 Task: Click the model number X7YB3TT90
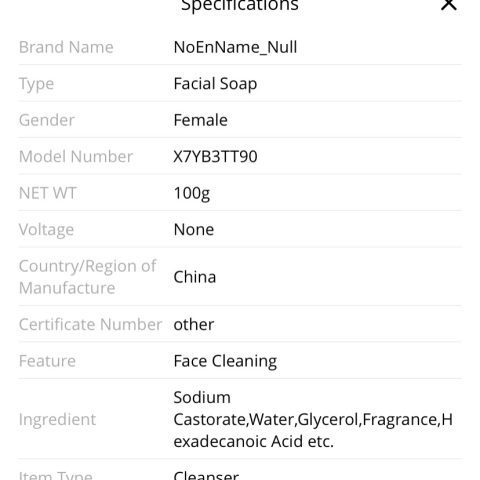click(x=216, y=156)
